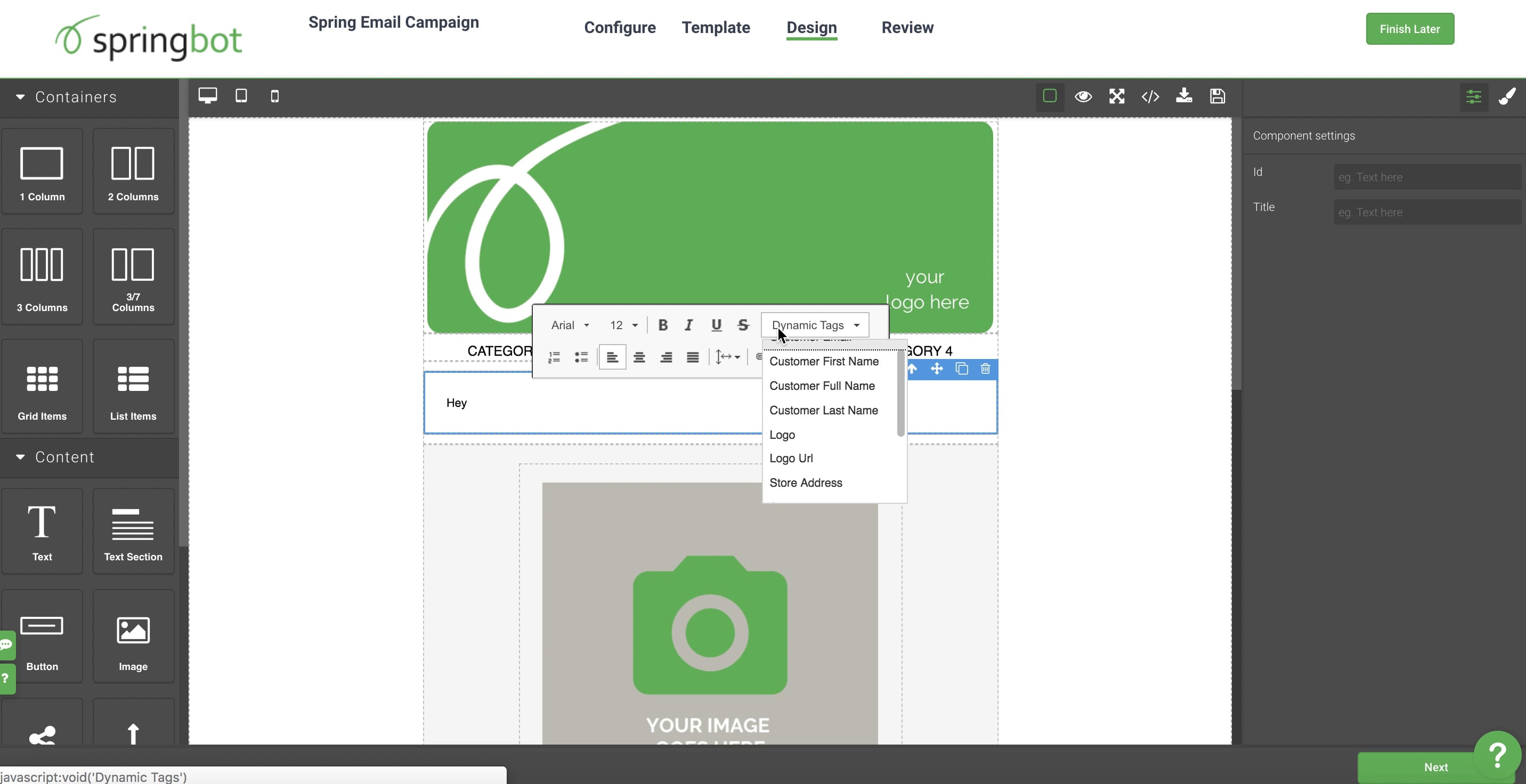The height and width of the screenshot is (784, 1526).
Task: Collapse the Dynamic Tags dropdown
Action: point(815,324)
